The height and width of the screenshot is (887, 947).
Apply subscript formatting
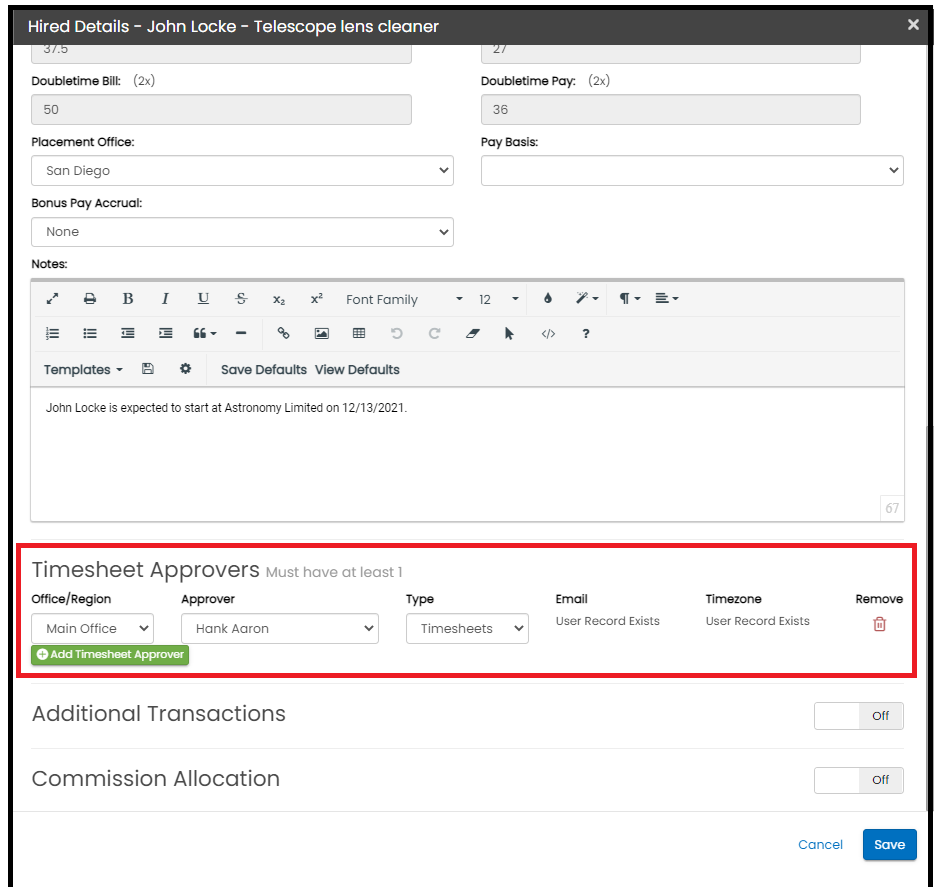click(278, 300)
